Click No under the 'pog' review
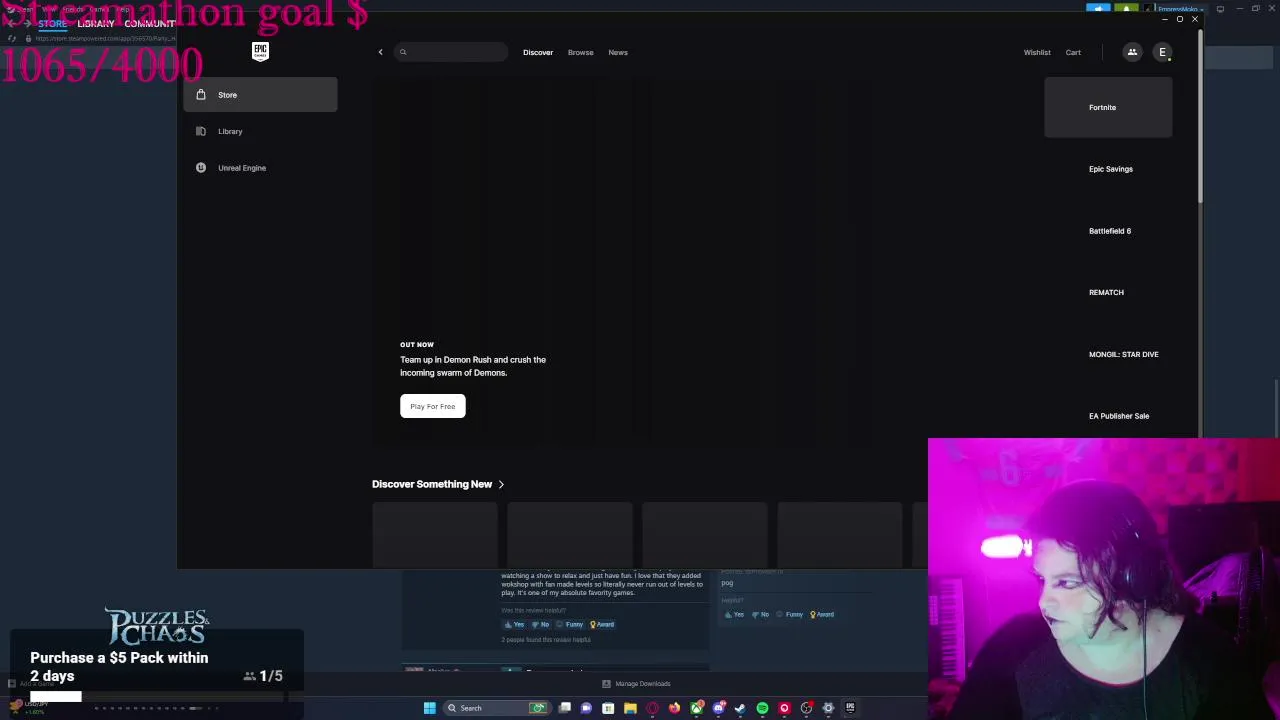The image size is (1280, 720). (x=760, y=614)
